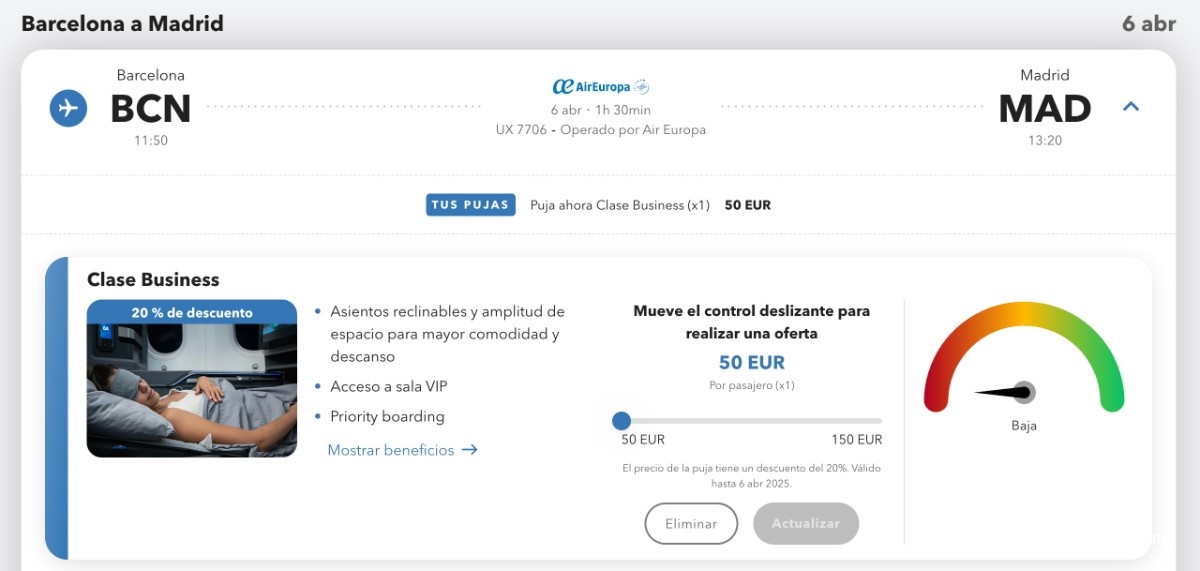
Task: Click the Business class cabin photo
Action: [x=192, y=390]
